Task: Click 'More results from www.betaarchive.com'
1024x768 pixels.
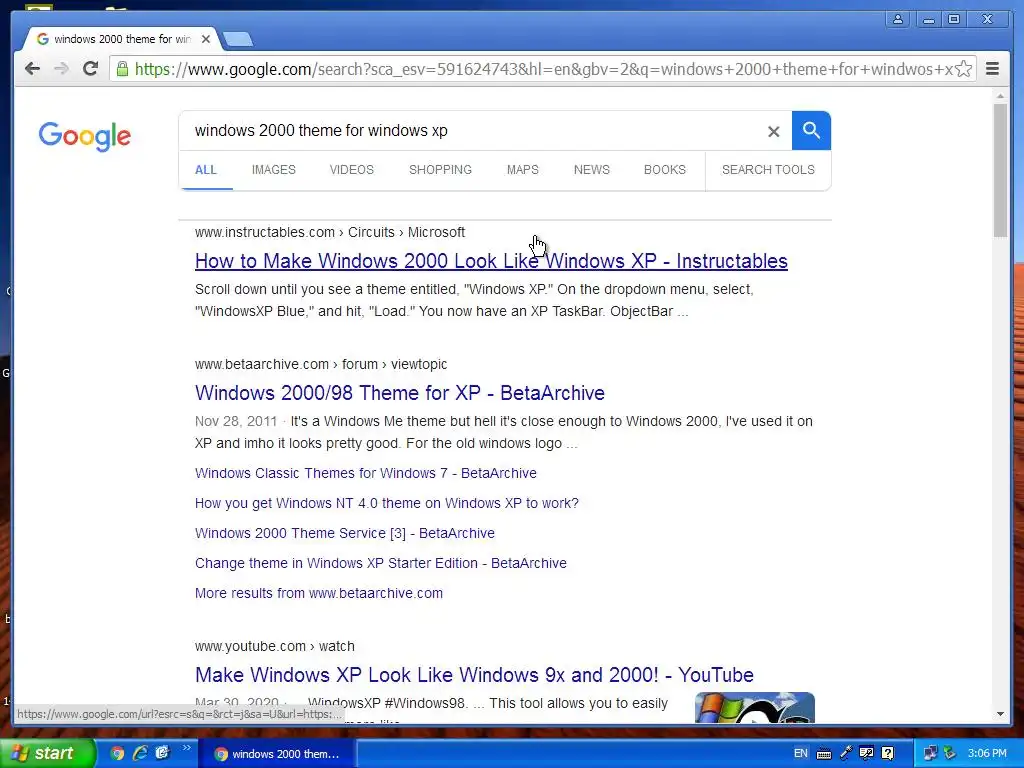Action: 319,593
